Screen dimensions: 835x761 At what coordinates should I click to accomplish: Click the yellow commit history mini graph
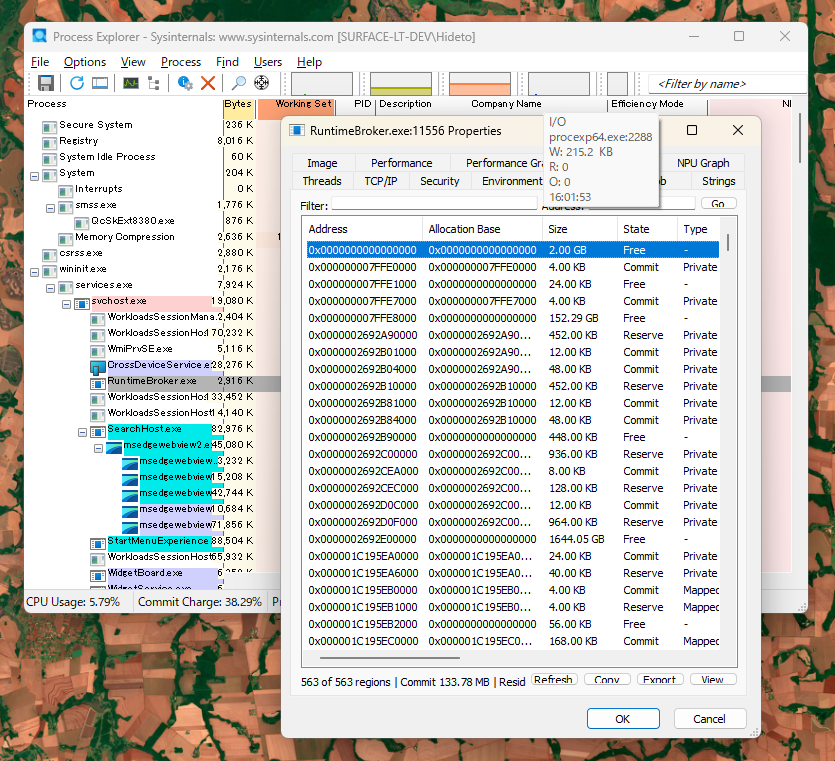pyautogui.click(x=400, y=84)
